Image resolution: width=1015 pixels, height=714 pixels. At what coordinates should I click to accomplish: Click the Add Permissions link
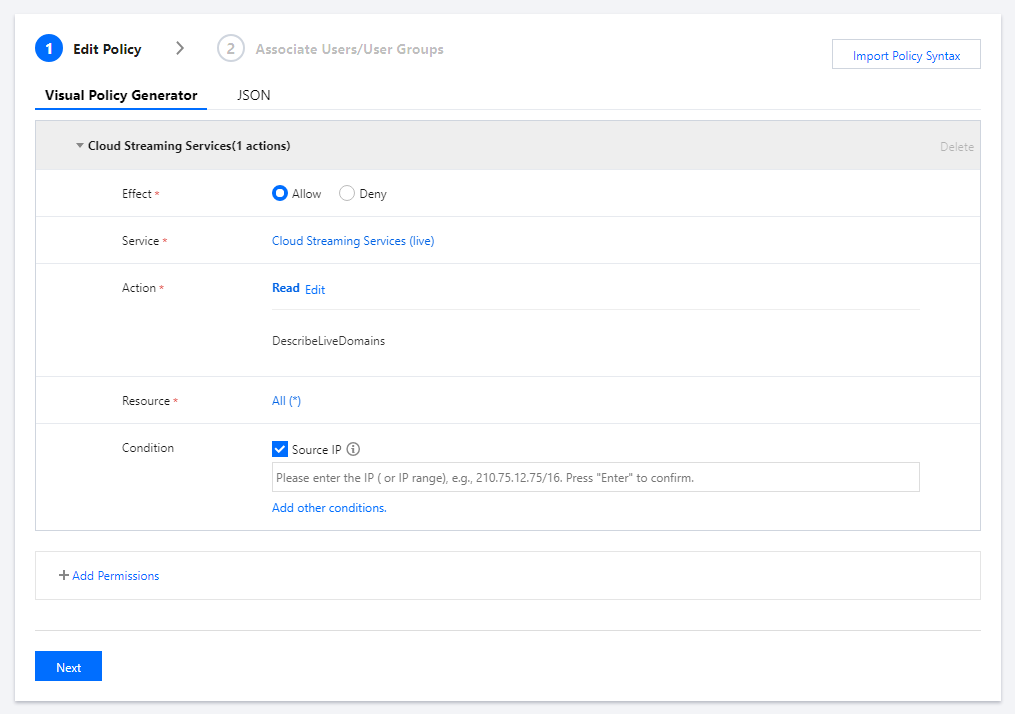[x=115, y=576]
